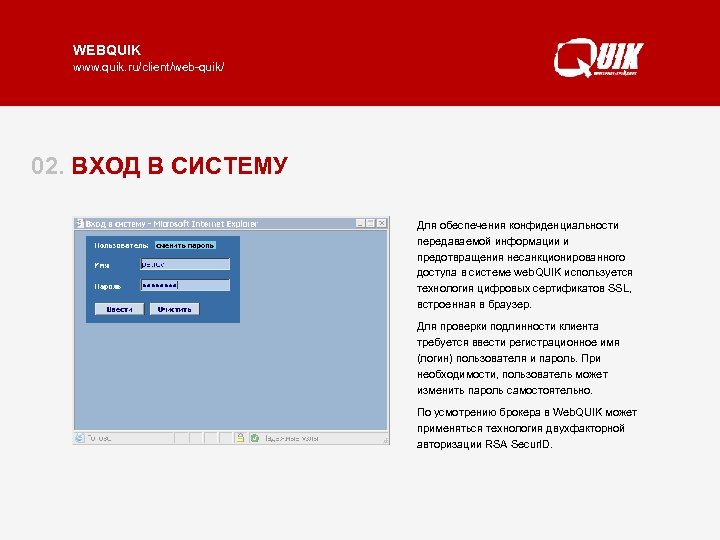This screenshot has width=720, height=540.
Task: Click the '02.' slide number
Action: (48, 166)
